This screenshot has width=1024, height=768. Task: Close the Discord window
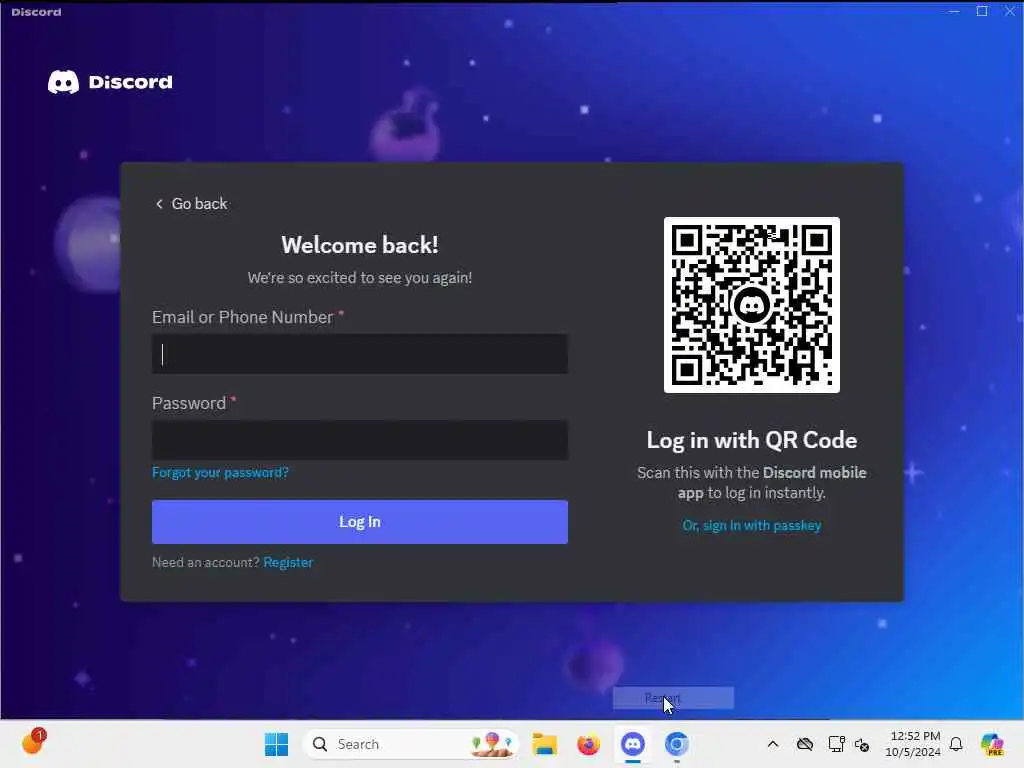(1010, 12)
